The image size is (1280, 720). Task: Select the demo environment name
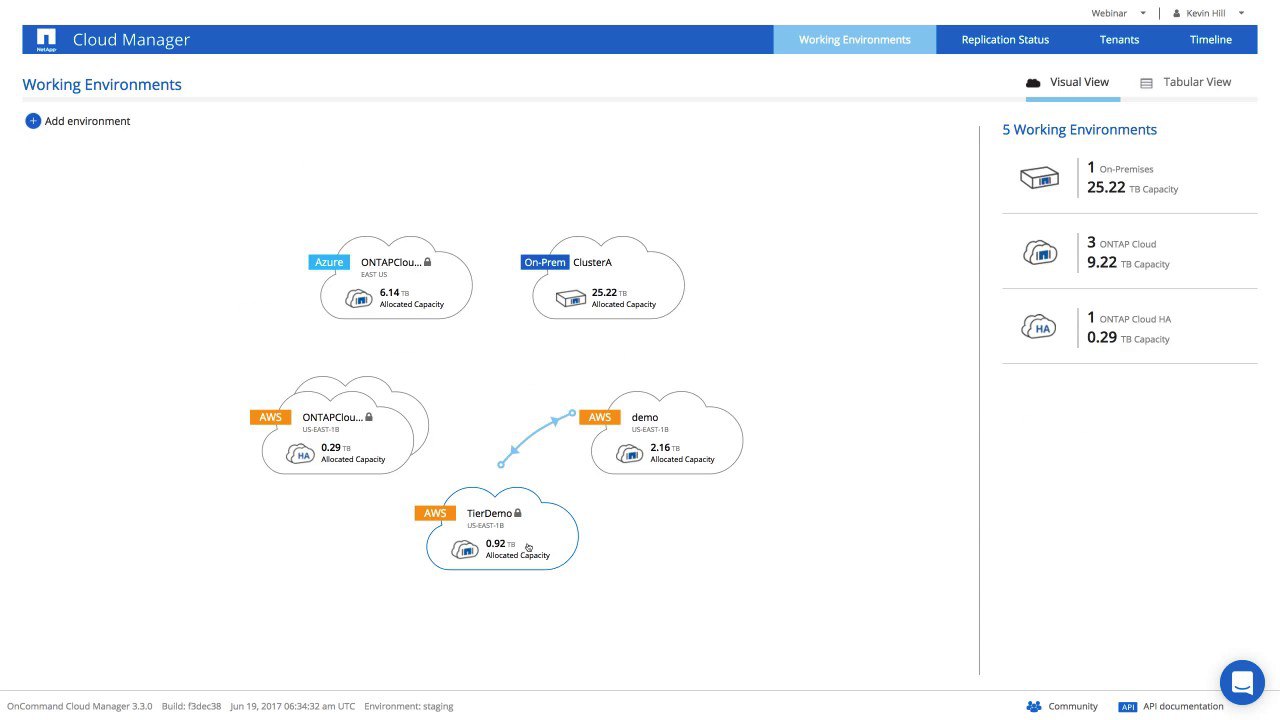(x=645, y=417)
